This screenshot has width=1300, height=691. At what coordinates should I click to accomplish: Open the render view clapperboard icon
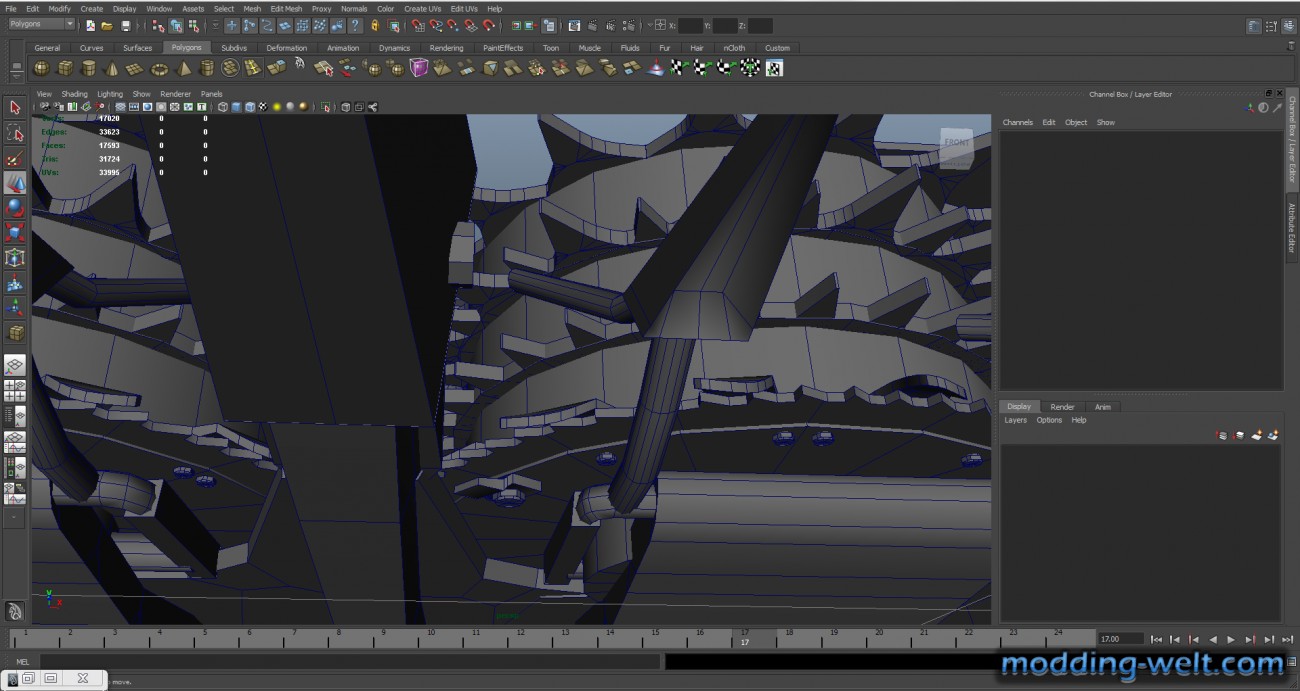[574, 25]
